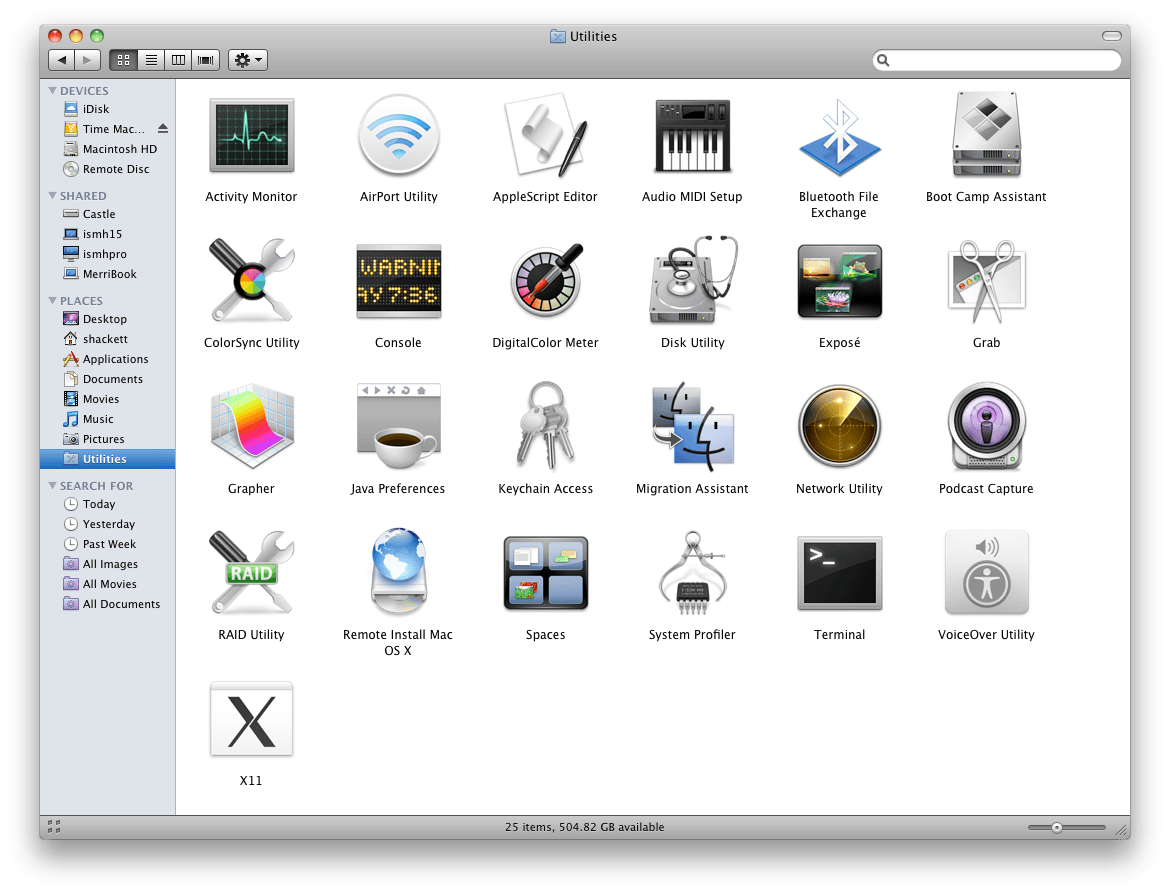This screenshot has height=894, width=1170.
Task: Select Macintosh HD in the sidebar
Action: (107, 149)
